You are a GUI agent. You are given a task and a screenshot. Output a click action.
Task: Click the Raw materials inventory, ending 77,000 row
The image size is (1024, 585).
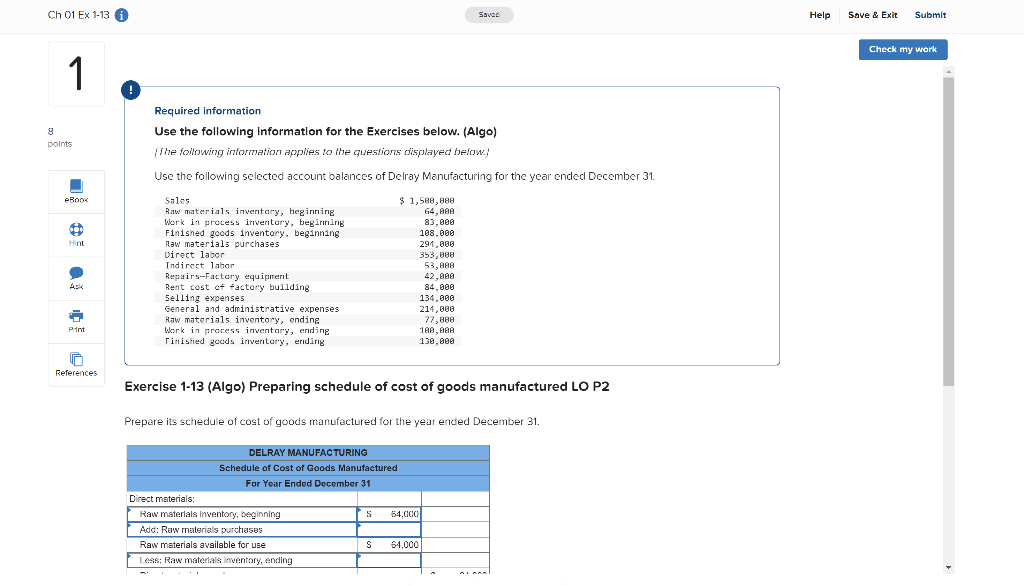(x=308, y=320)
